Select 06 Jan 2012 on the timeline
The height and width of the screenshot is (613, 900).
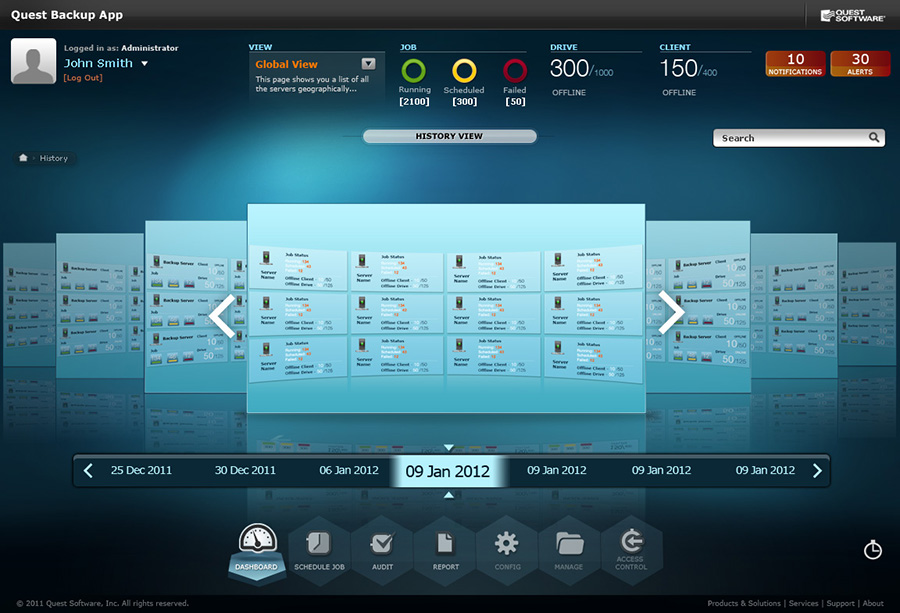[x=349, y=470]
